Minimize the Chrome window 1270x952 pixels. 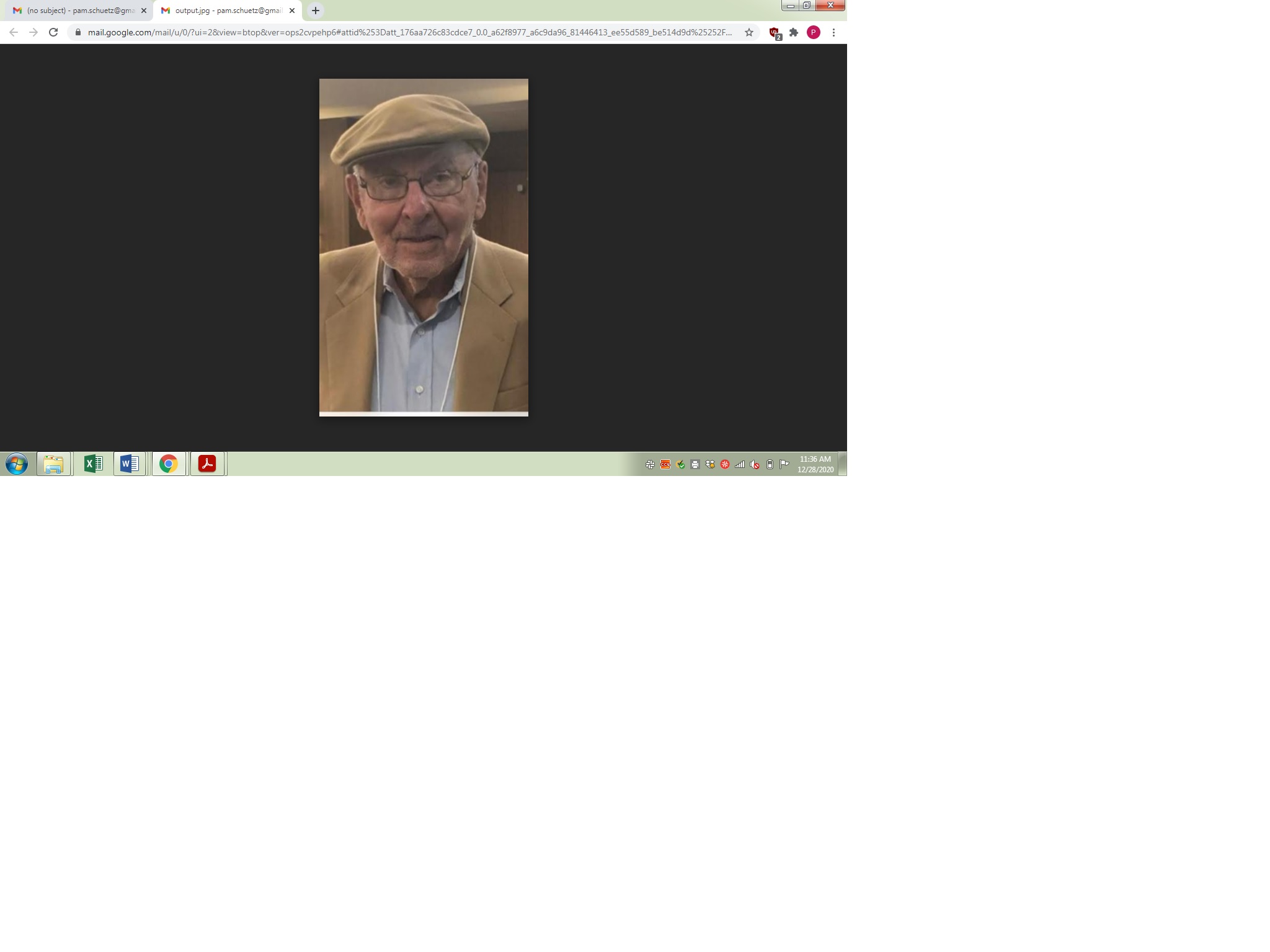[790, 6]
